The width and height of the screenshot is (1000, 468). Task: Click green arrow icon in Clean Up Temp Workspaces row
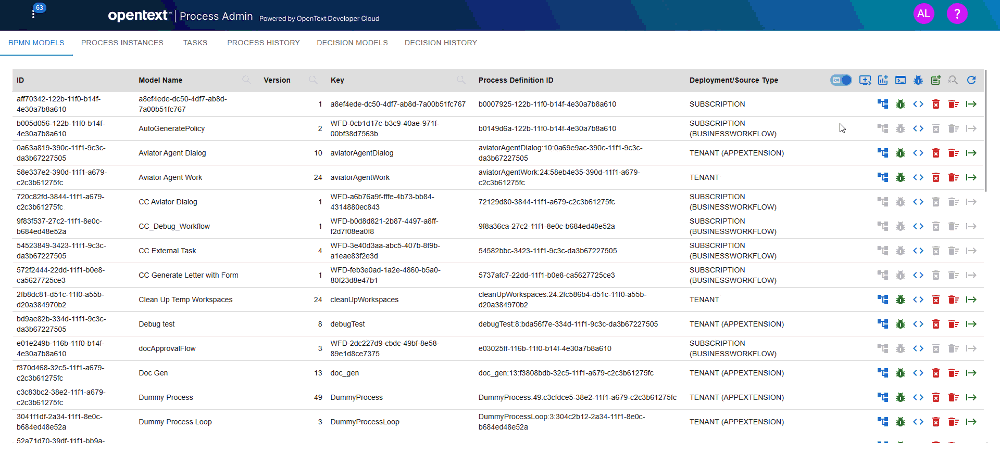[971, 299]
